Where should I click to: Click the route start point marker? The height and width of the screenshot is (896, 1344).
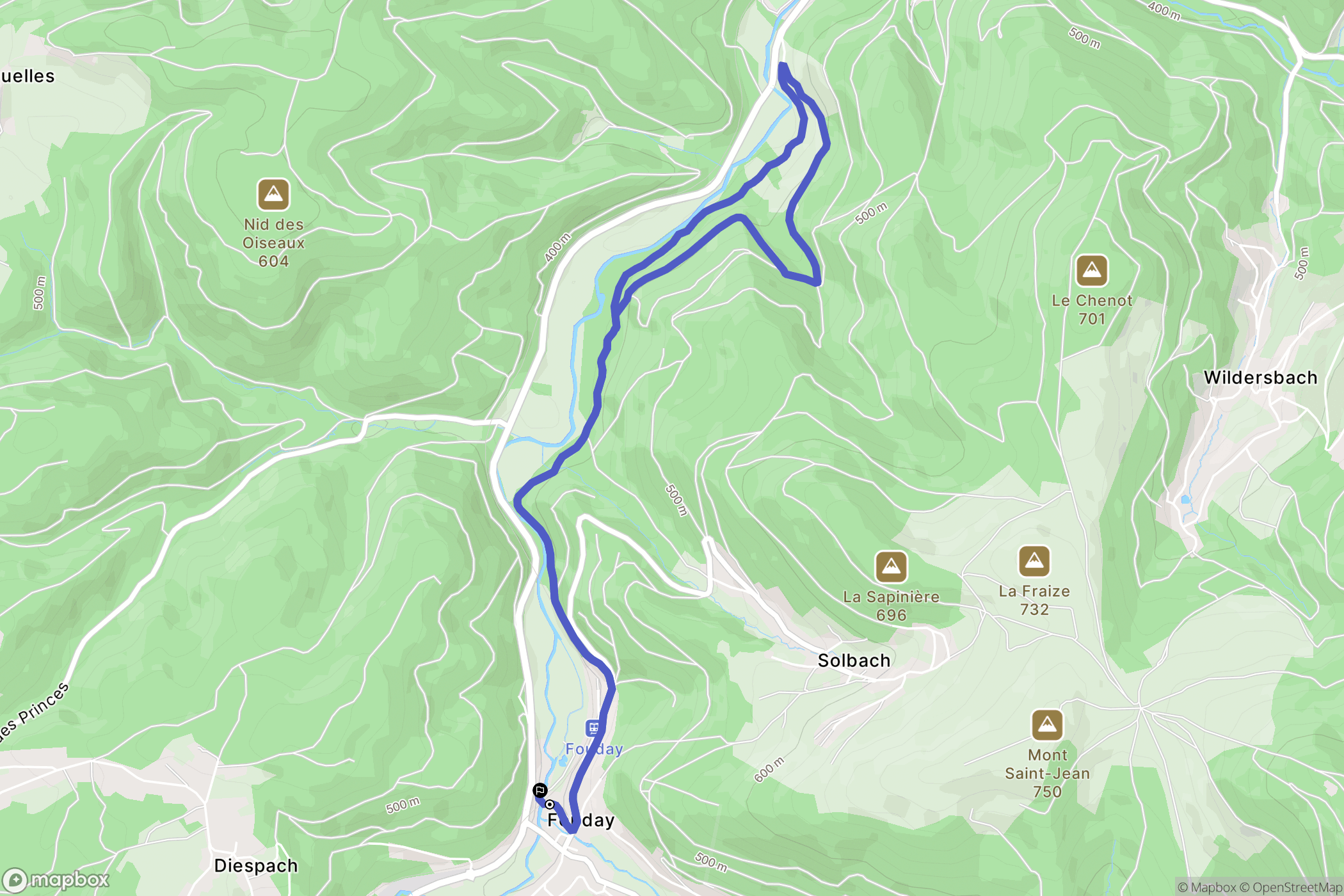pos(550,804)
